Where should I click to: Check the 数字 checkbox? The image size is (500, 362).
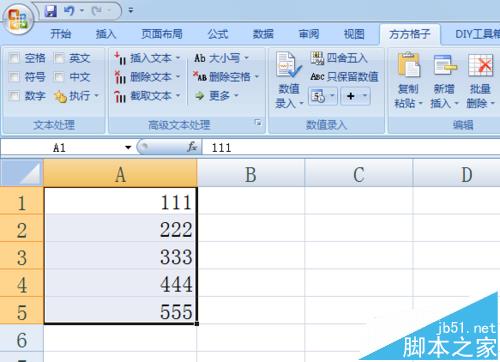14,96
